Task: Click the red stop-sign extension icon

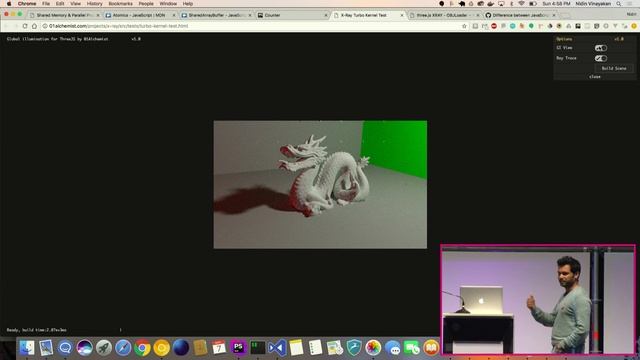Action: pos(494,26)
